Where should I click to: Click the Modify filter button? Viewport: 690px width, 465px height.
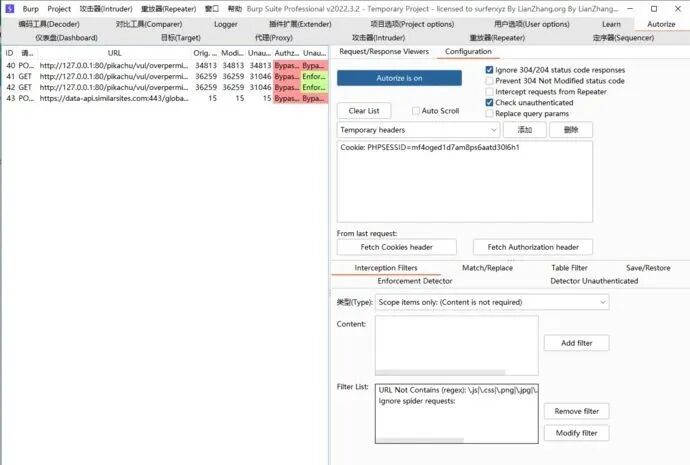[x=576, y=433]
